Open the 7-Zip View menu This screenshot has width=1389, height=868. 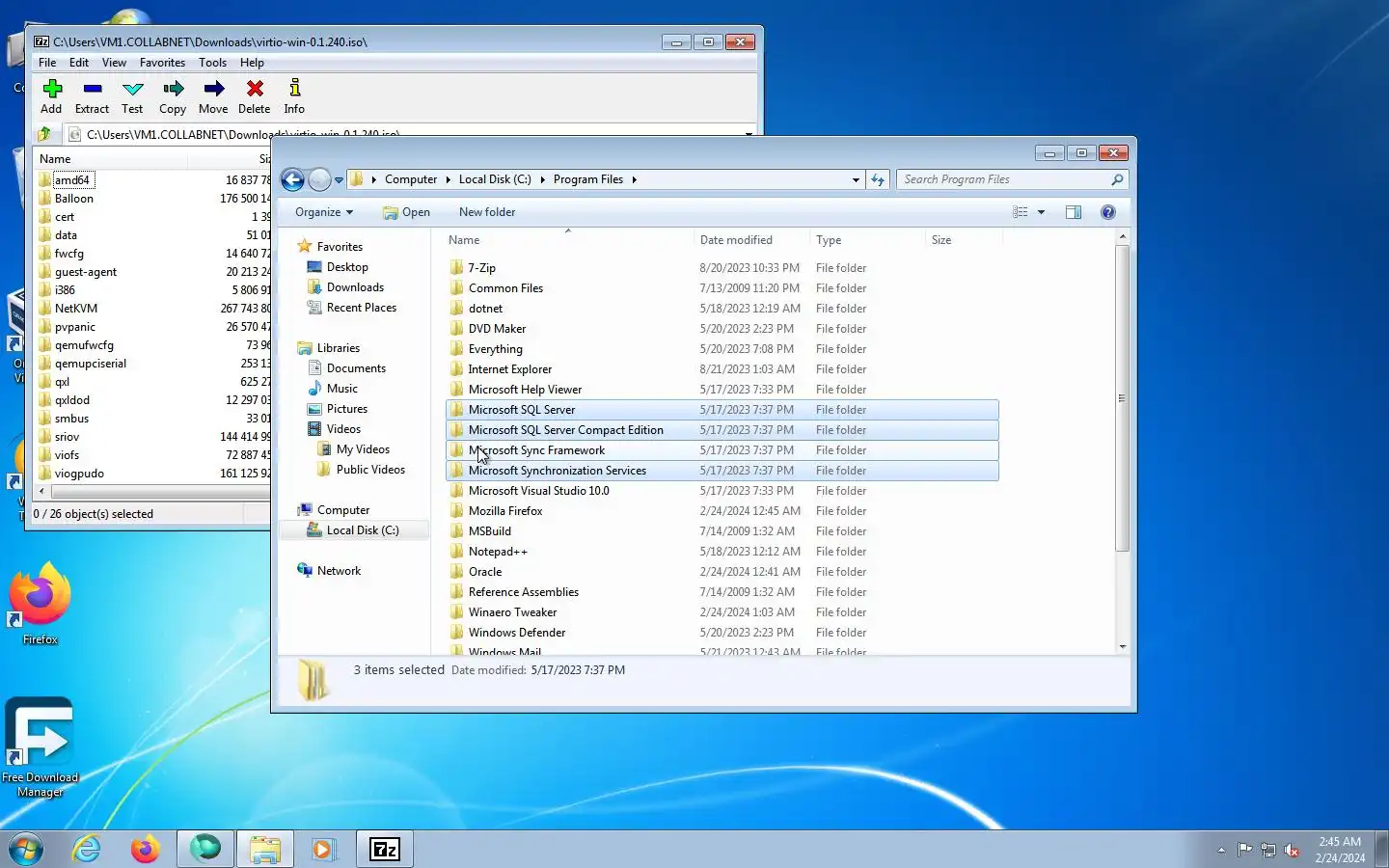(x=114, y=63)
